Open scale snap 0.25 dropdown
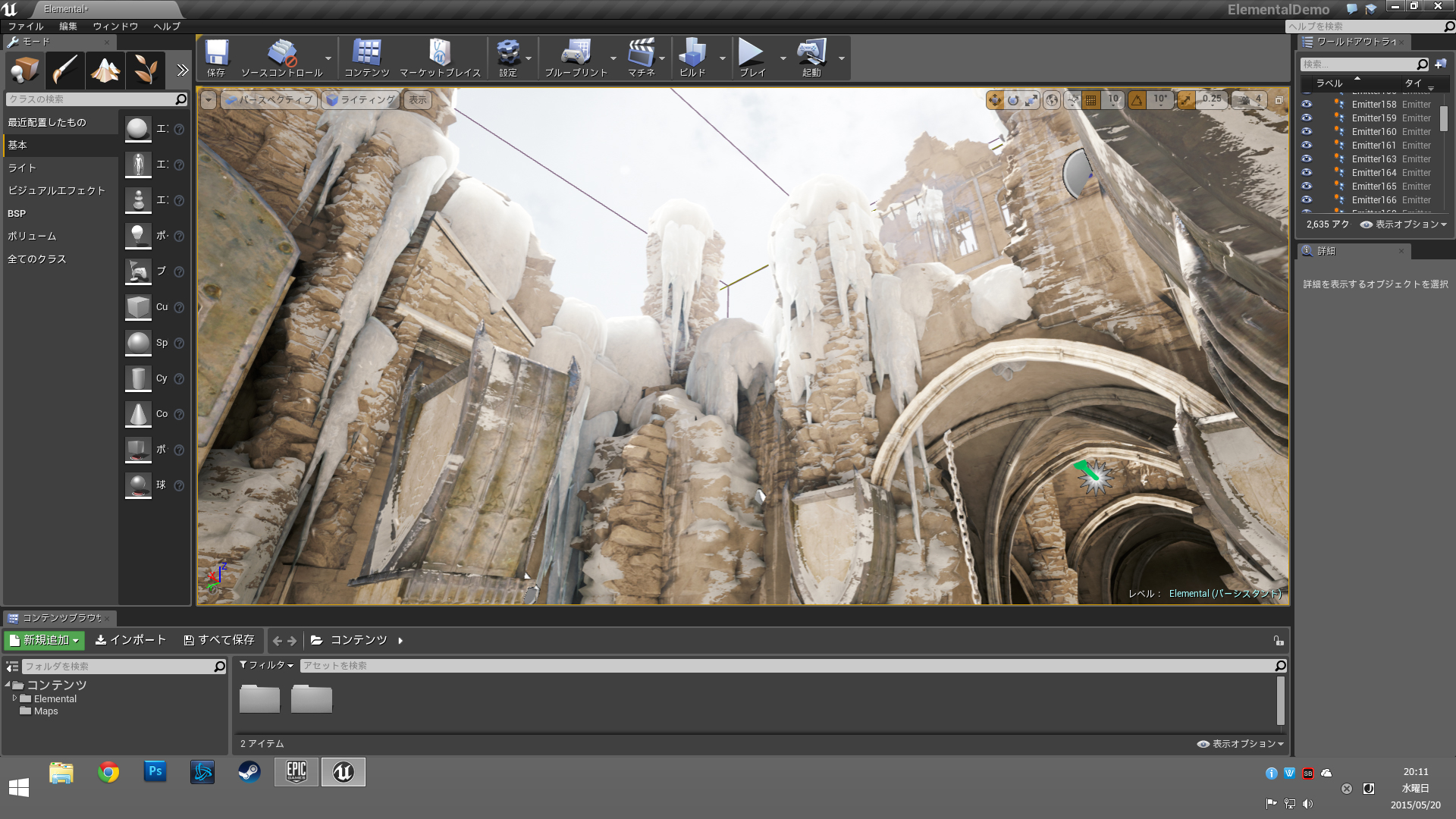 (1211, 99)
